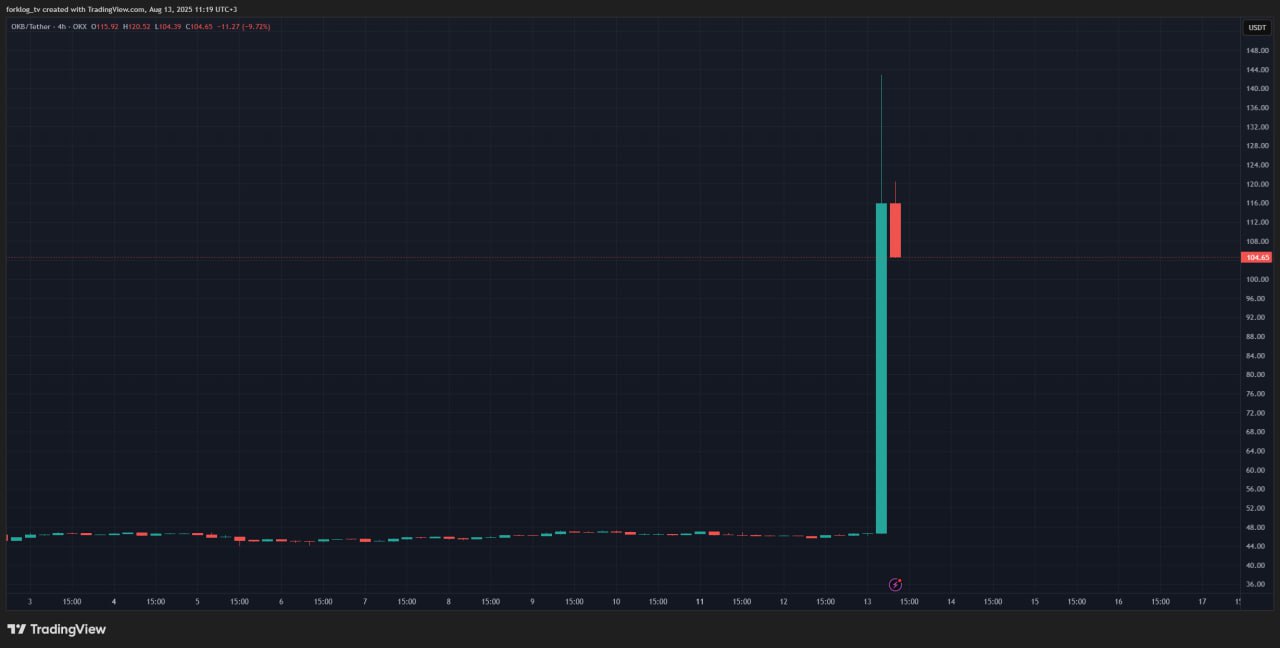This screenshot has width=1280, height=648.
Task: Click the 124.00 price scale label
Action: (1257, 164)
